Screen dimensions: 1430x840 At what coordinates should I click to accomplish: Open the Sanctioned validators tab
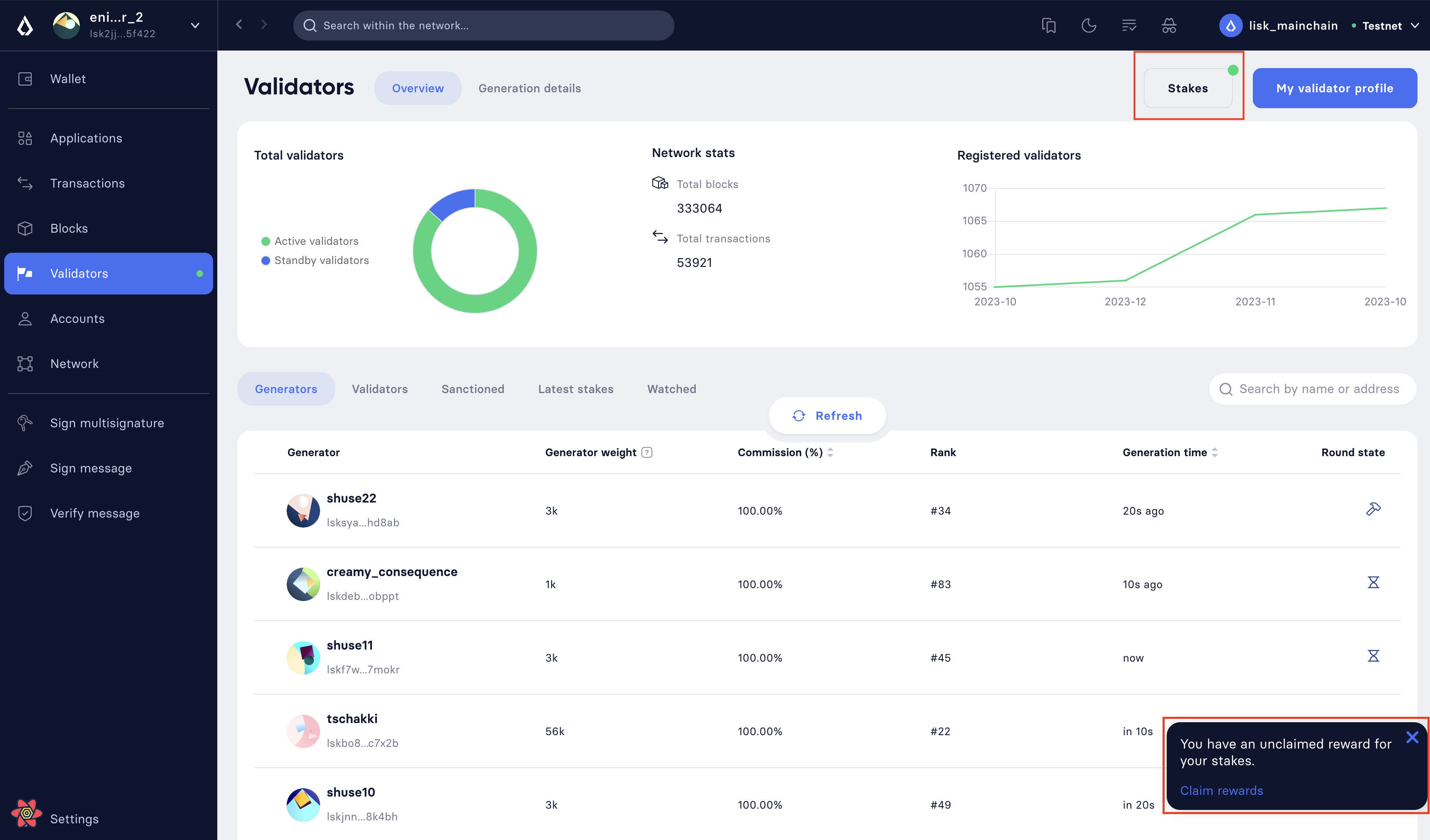point(474,388)
